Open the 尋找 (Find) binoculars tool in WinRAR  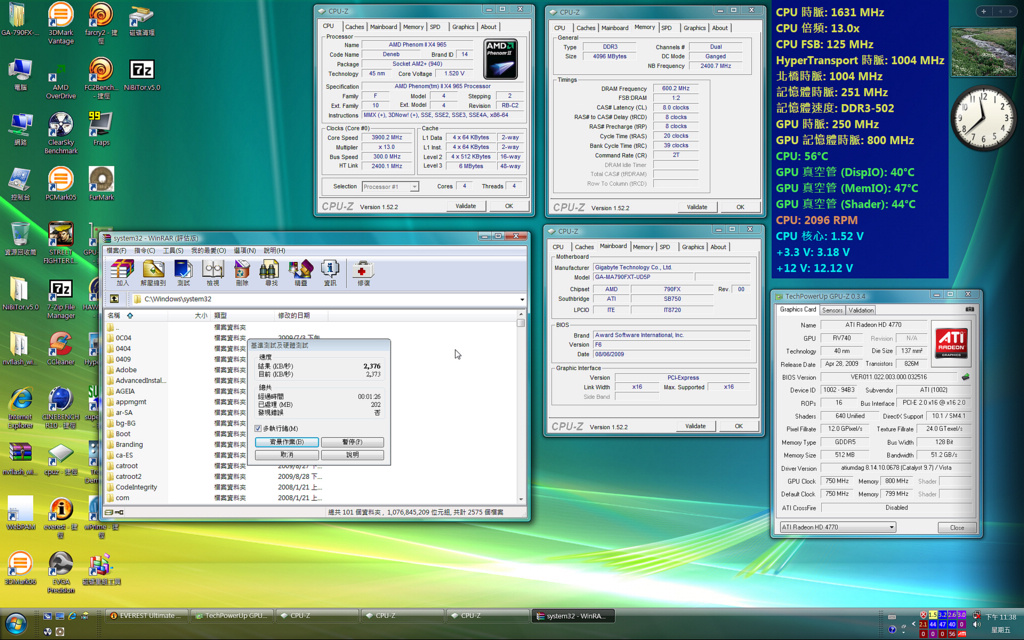tap(270, 272)
